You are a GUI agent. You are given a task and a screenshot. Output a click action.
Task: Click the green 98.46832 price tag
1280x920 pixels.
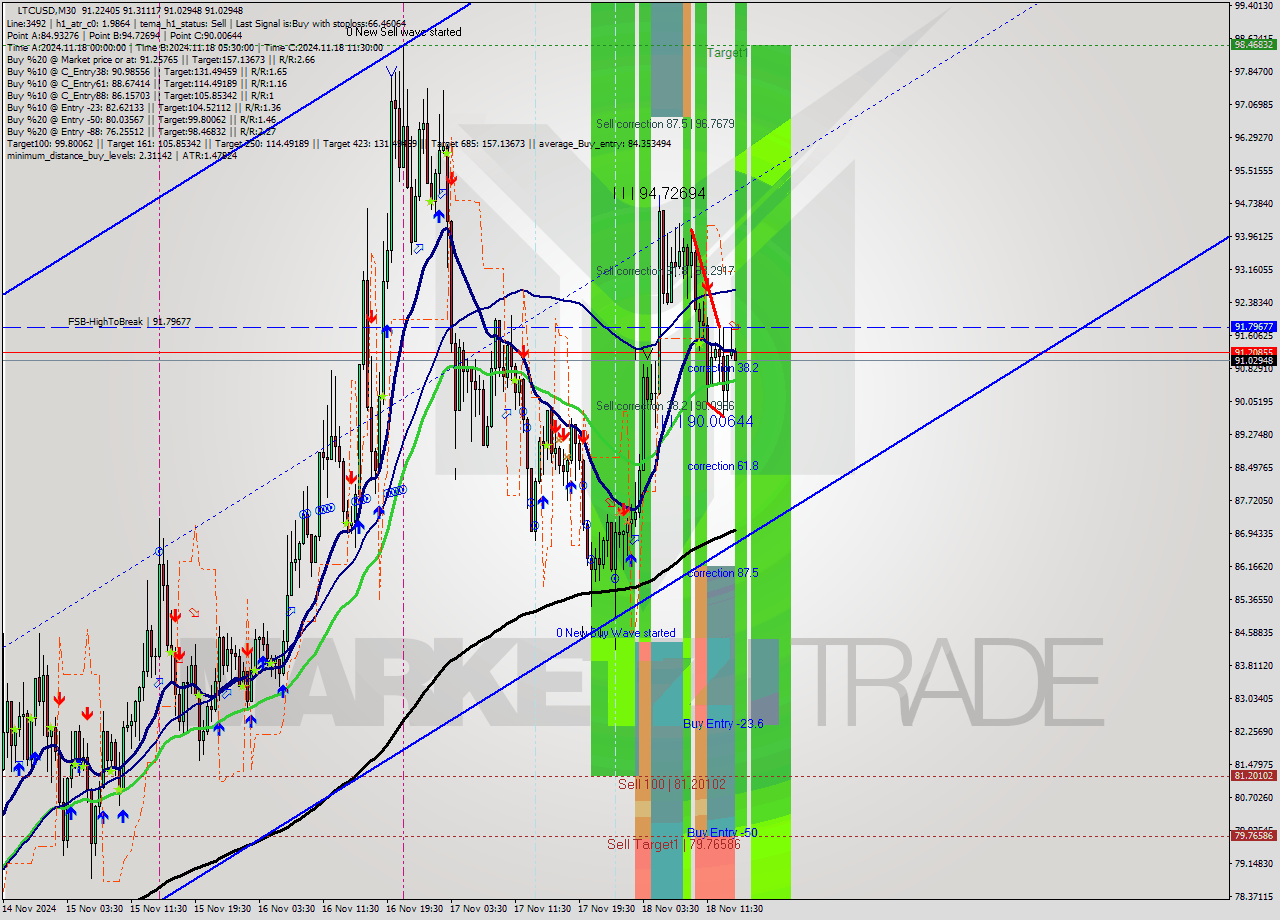point(1254,44)
